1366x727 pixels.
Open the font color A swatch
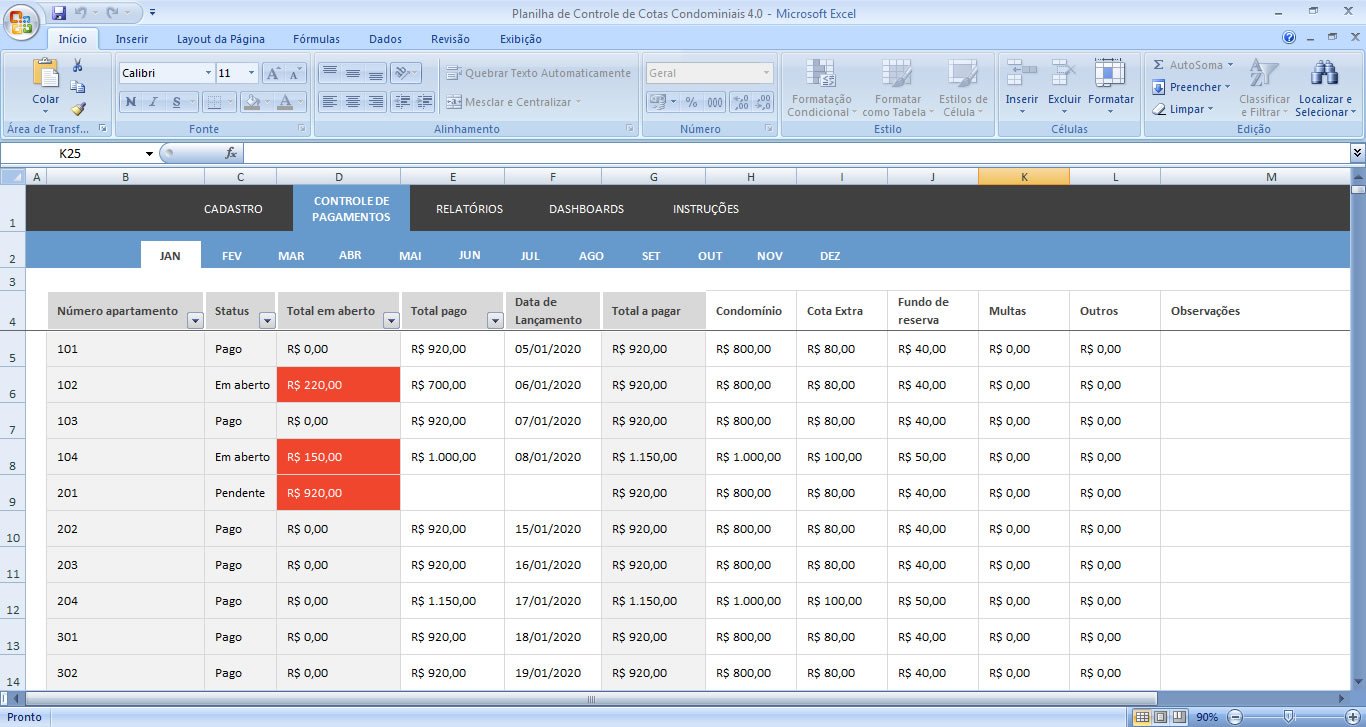(x=286, y=102)
